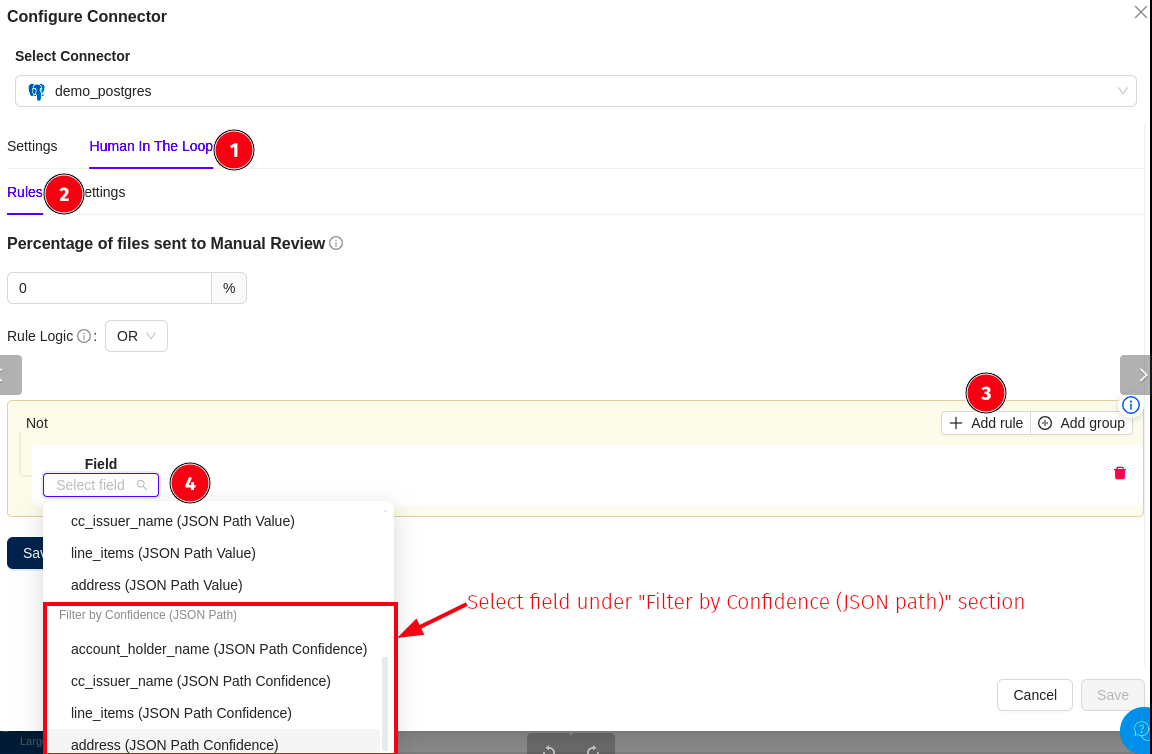Select account_holder_name (JSON Path Confidence) option
This screenshot has width=1152, height=754.
(x=219, y=649)
